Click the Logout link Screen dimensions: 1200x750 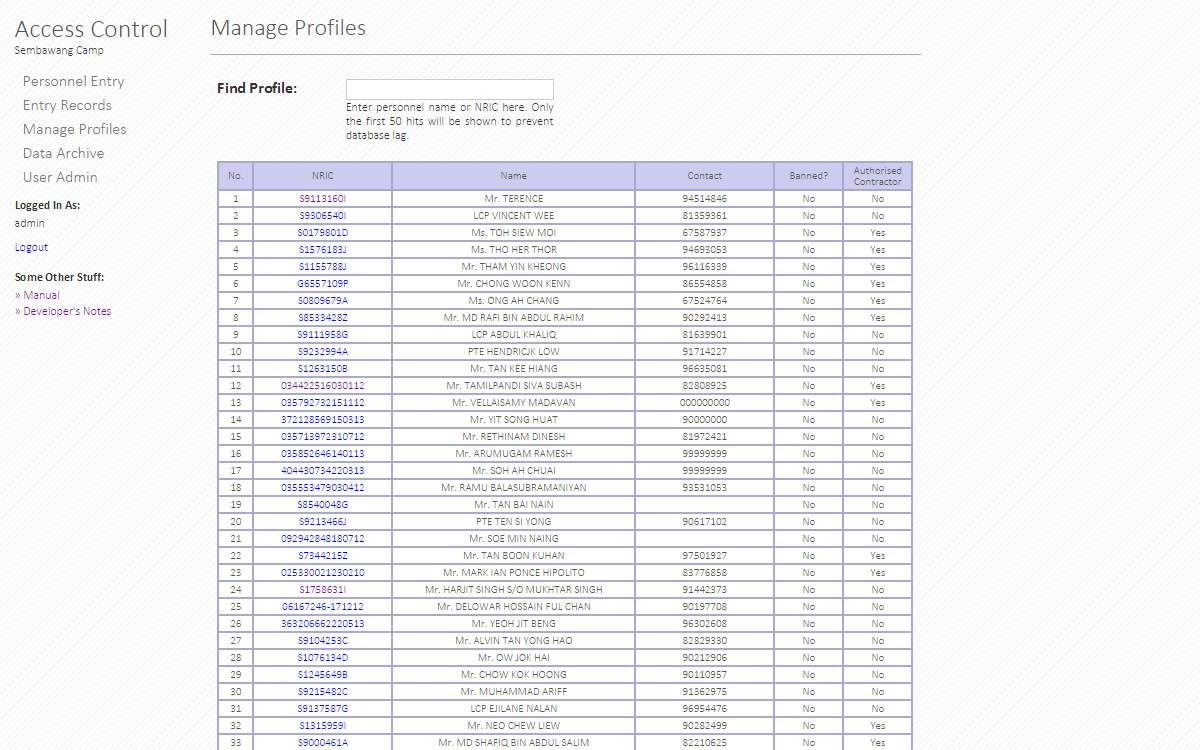[x=31, y=247]
